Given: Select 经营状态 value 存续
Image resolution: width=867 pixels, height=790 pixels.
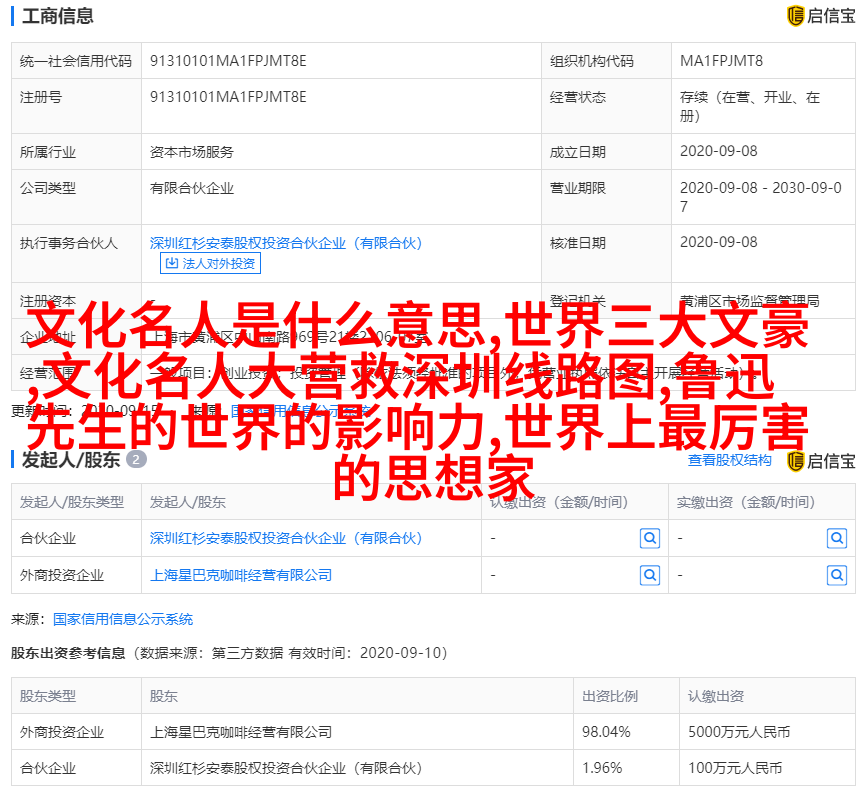Looking at the screenshot, I should 750,106.
